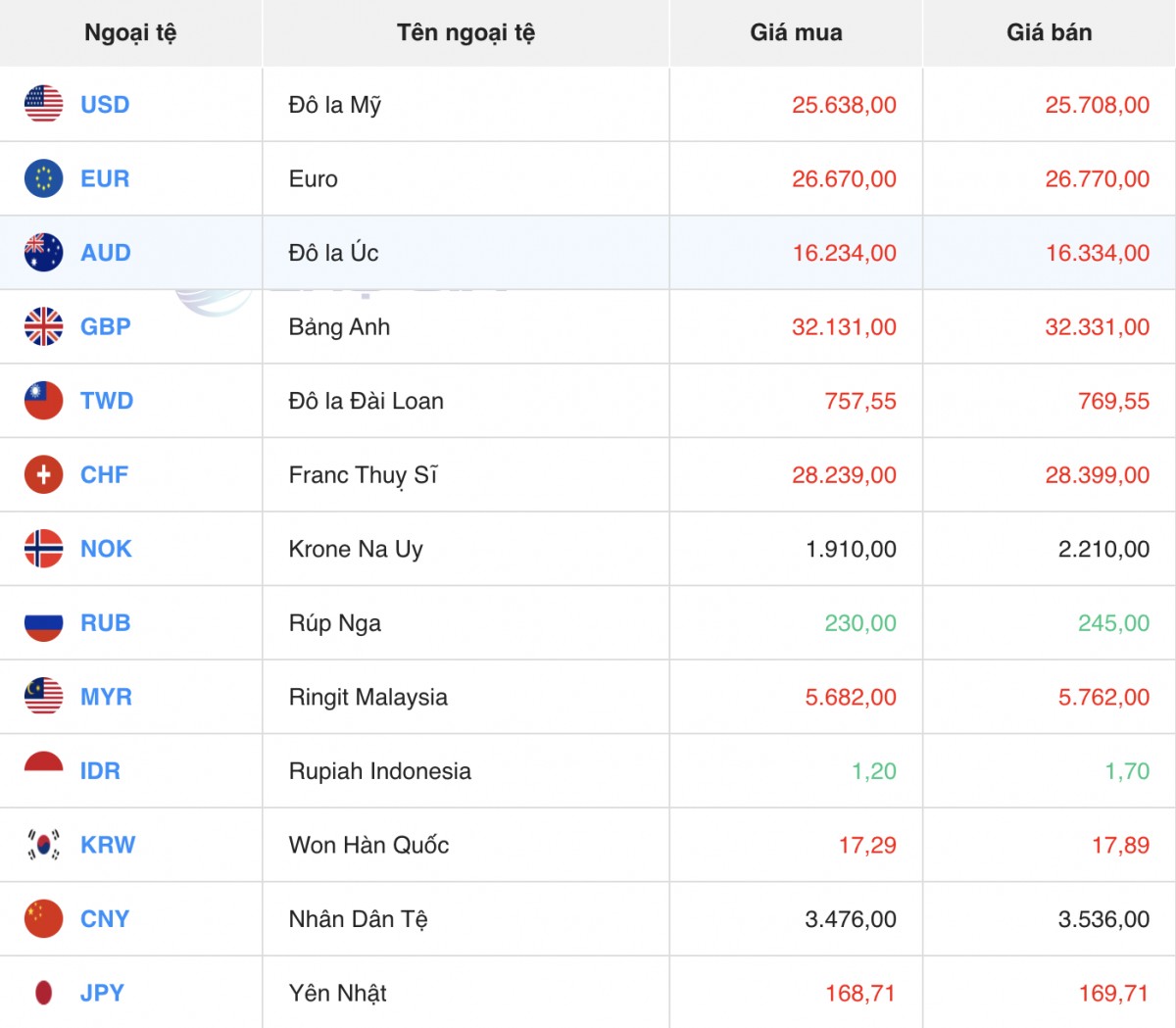Click the European Union flag icon
1176x1028 pixels.
43,178
